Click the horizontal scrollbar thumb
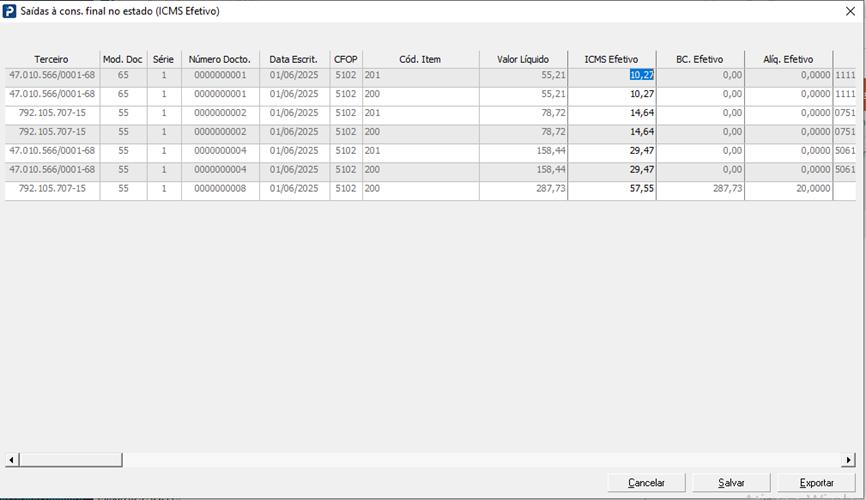The height and width of the screenshot is (500, 866). [x=71, y=460]
